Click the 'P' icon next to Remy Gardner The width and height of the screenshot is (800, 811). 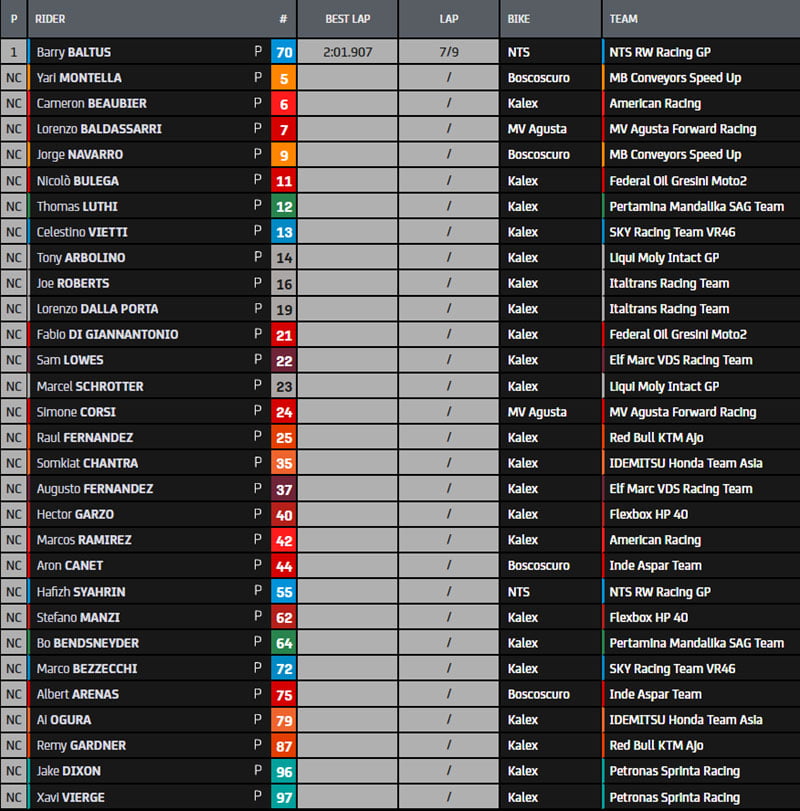257,746
